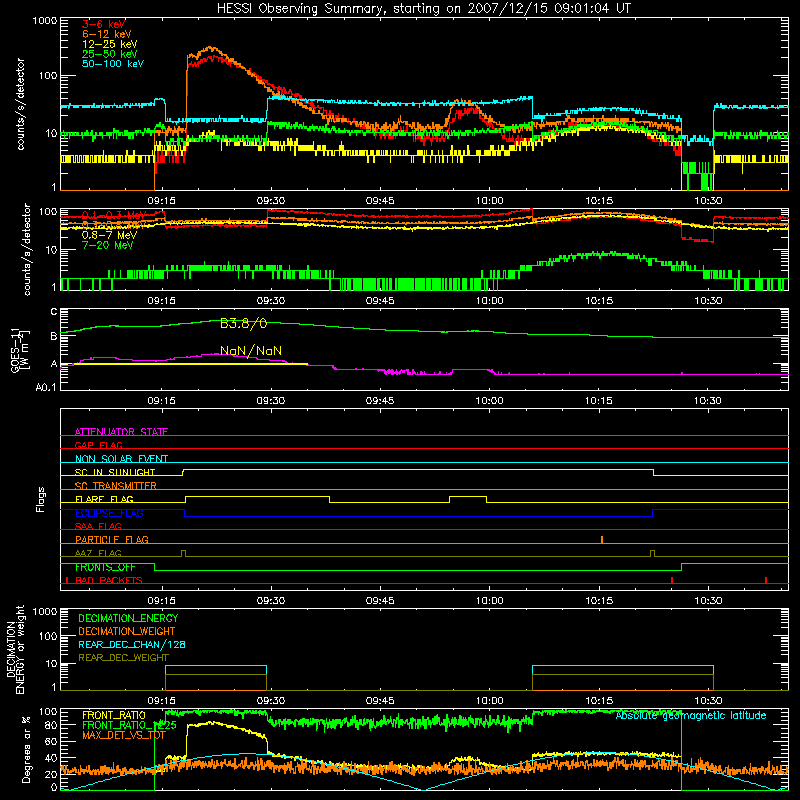Click the MAX_DET_VS_TOT legend label
This screenshot has width=800, height=800.
click(124, 735)
